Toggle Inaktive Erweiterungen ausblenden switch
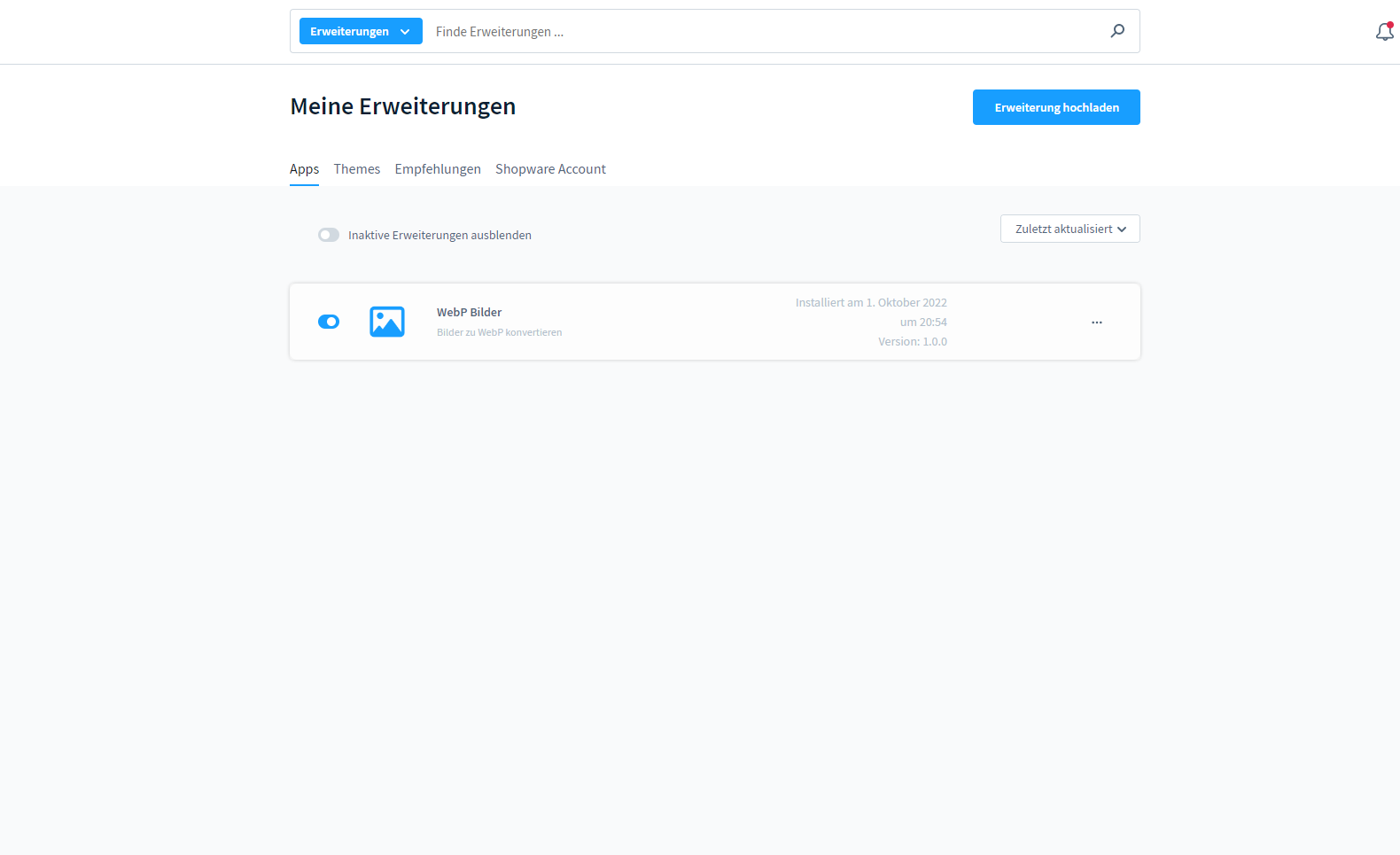The height and width of the screenshot is (855, 1400). (329, 235)
